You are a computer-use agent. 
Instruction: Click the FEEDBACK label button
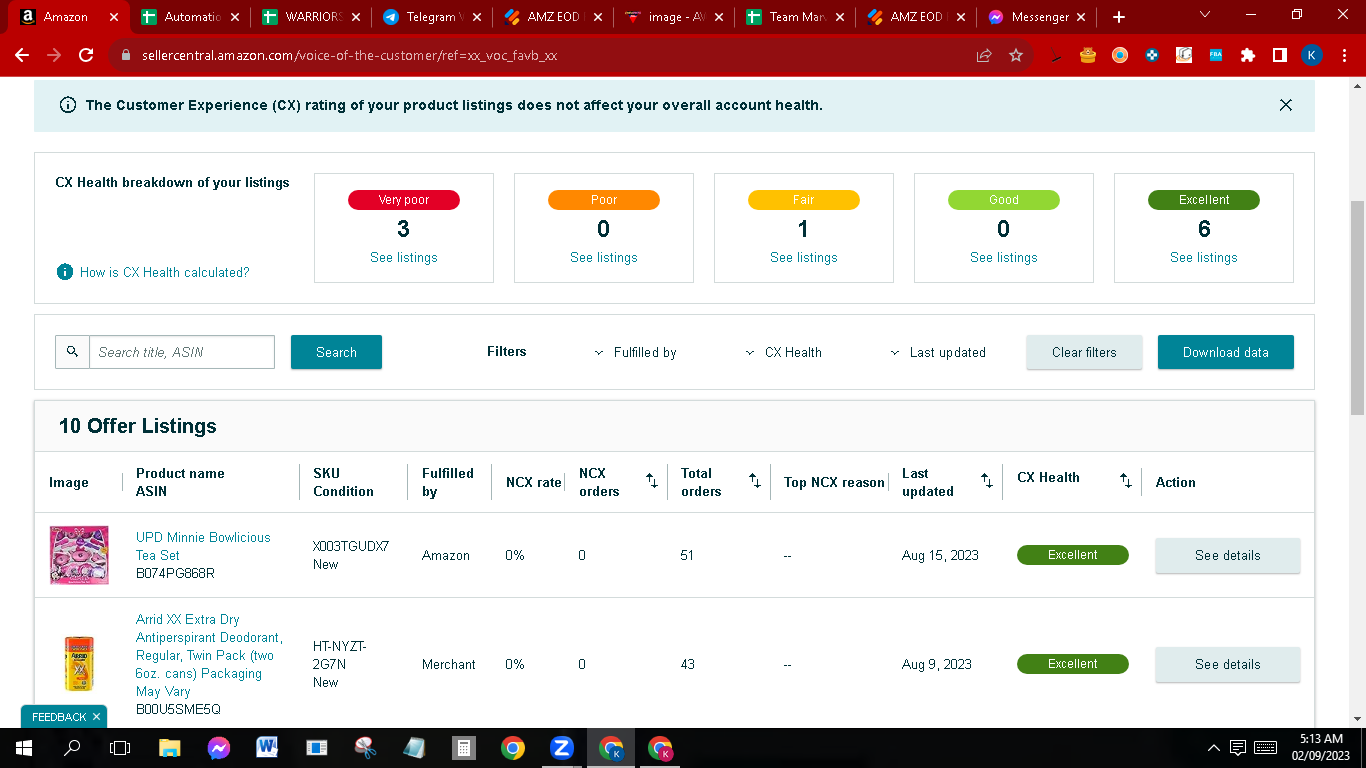[59, 717]
